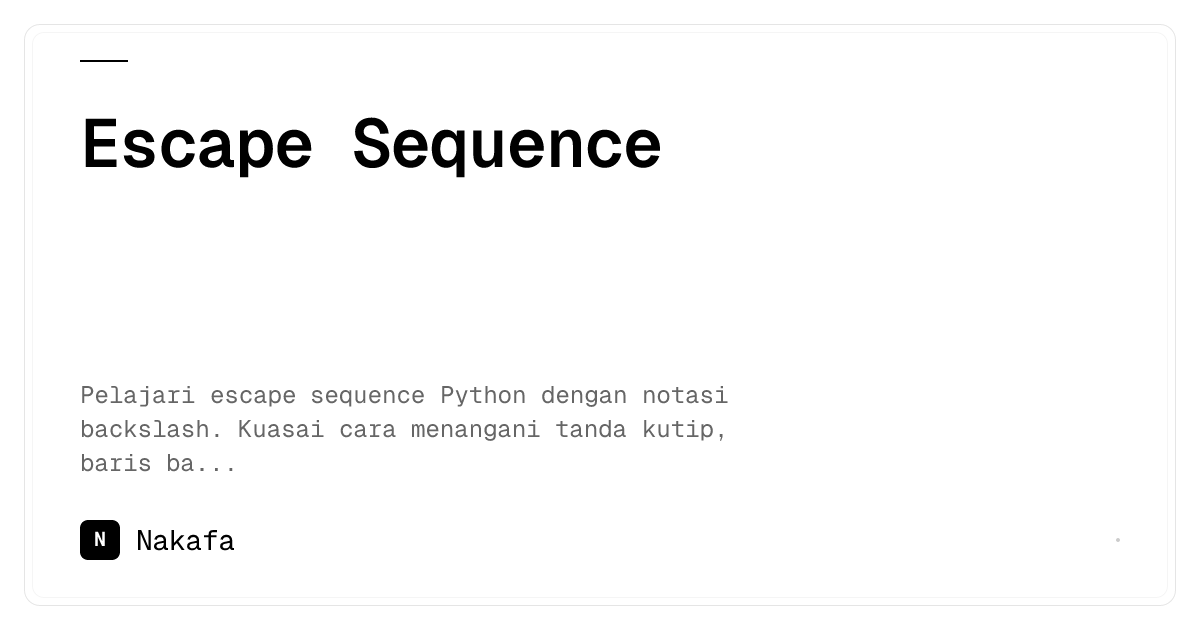
Task: Click the short black line above title
Action: click(x=104, y=61)
